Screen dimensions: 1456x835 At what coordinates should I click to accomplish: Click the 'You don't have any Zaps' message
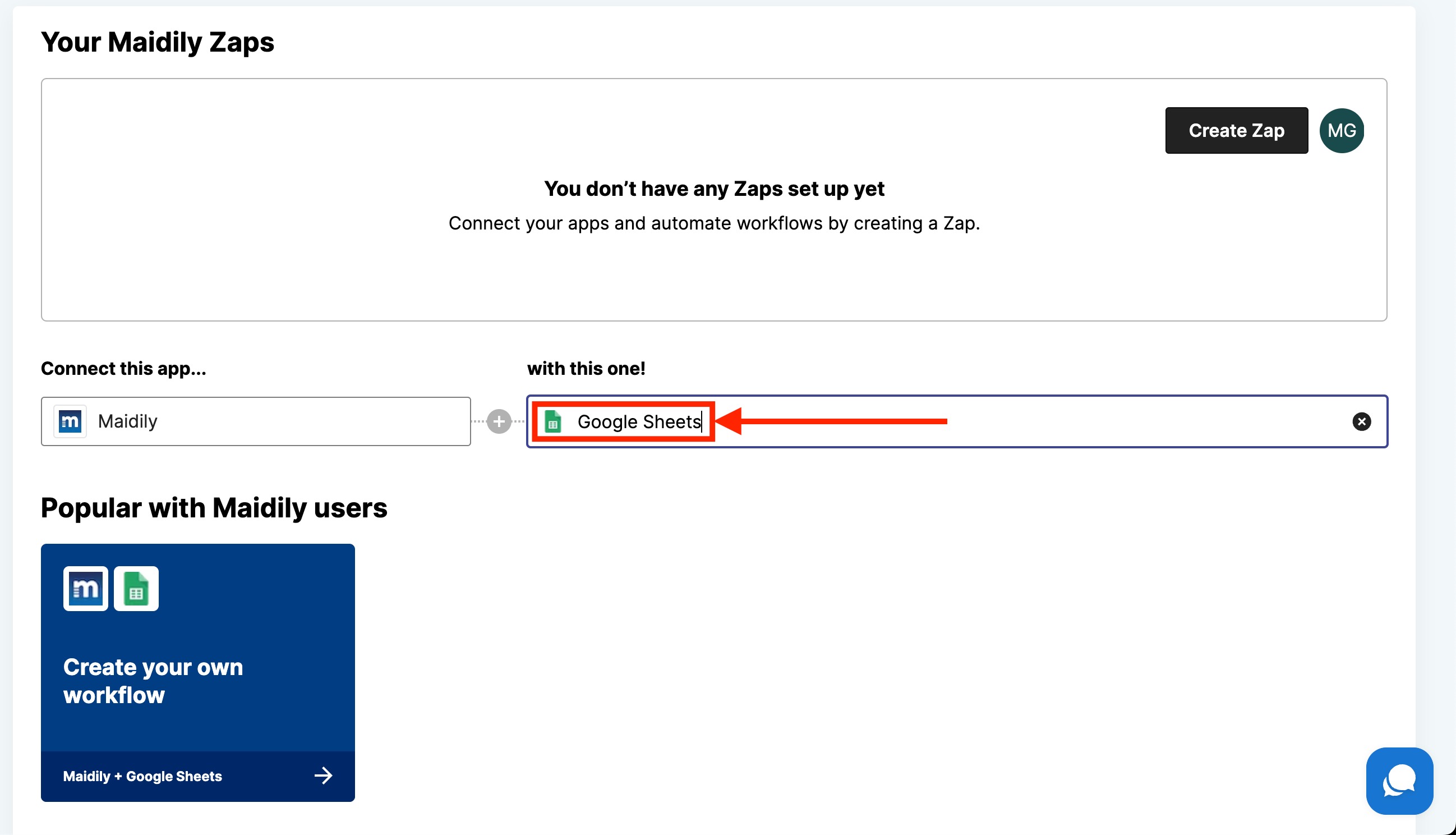[x=714, y=189]
